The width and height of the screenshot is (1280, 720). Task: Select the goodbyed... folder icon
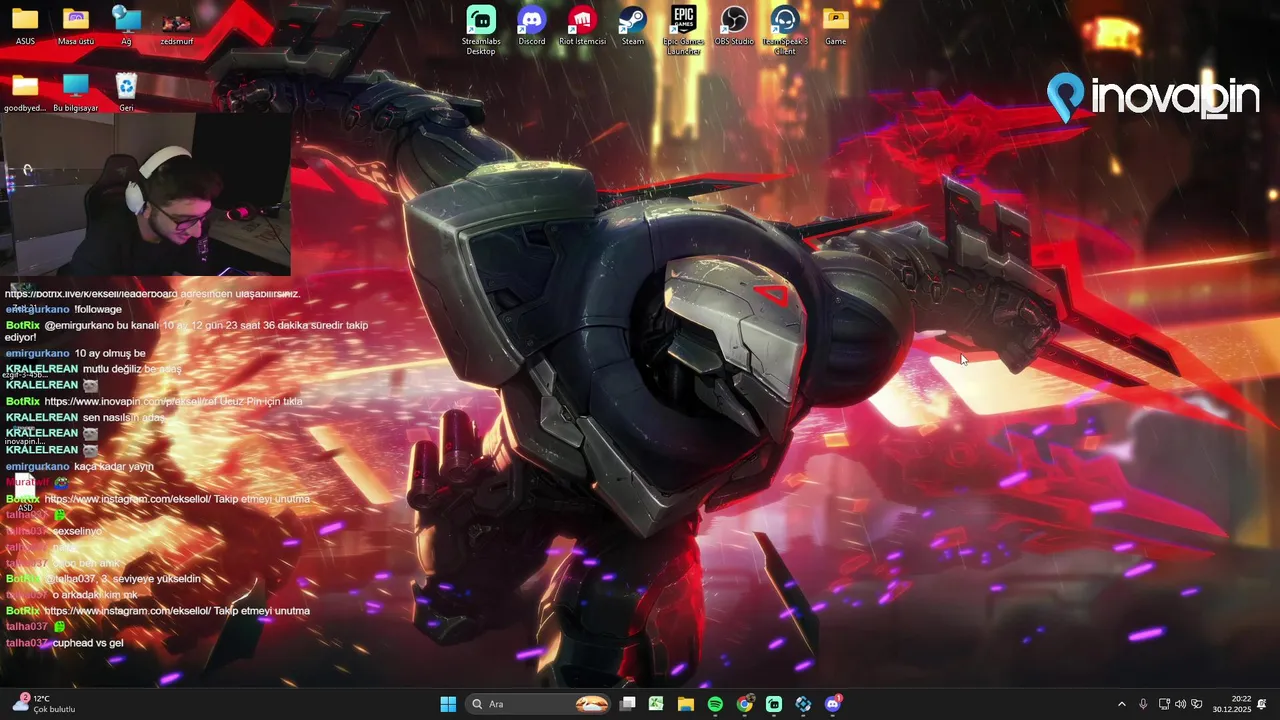pyautogui.click(x=25, y=92)
